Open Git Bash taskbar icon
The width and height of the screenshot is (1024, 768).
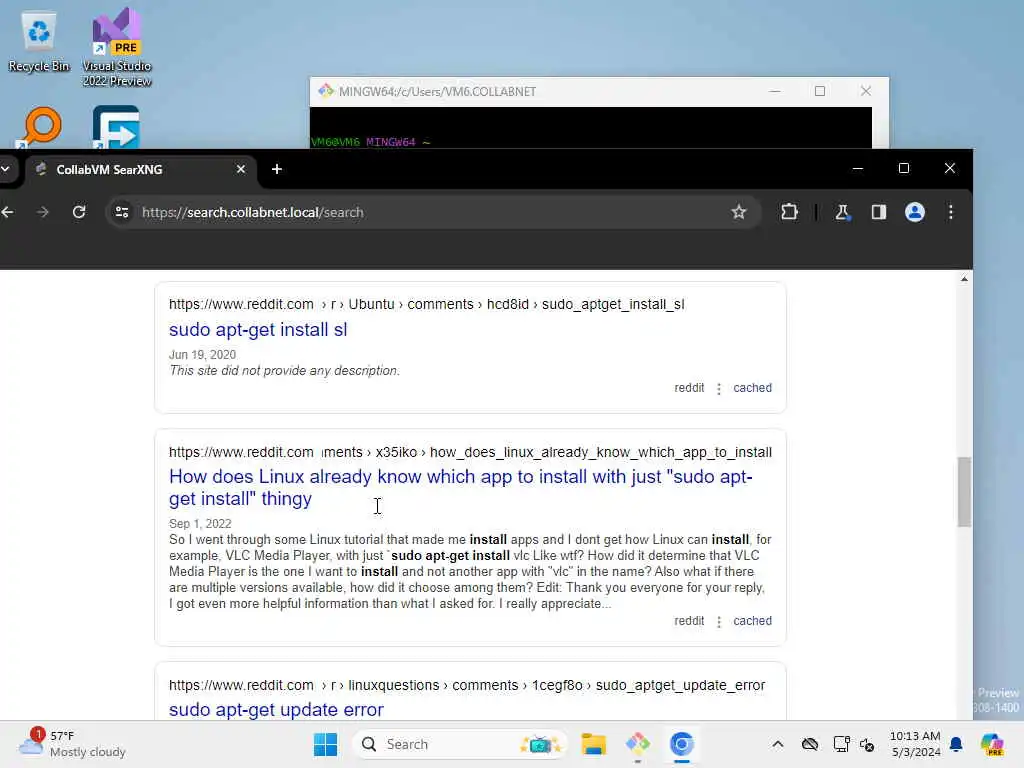click(x=637, y=744)
